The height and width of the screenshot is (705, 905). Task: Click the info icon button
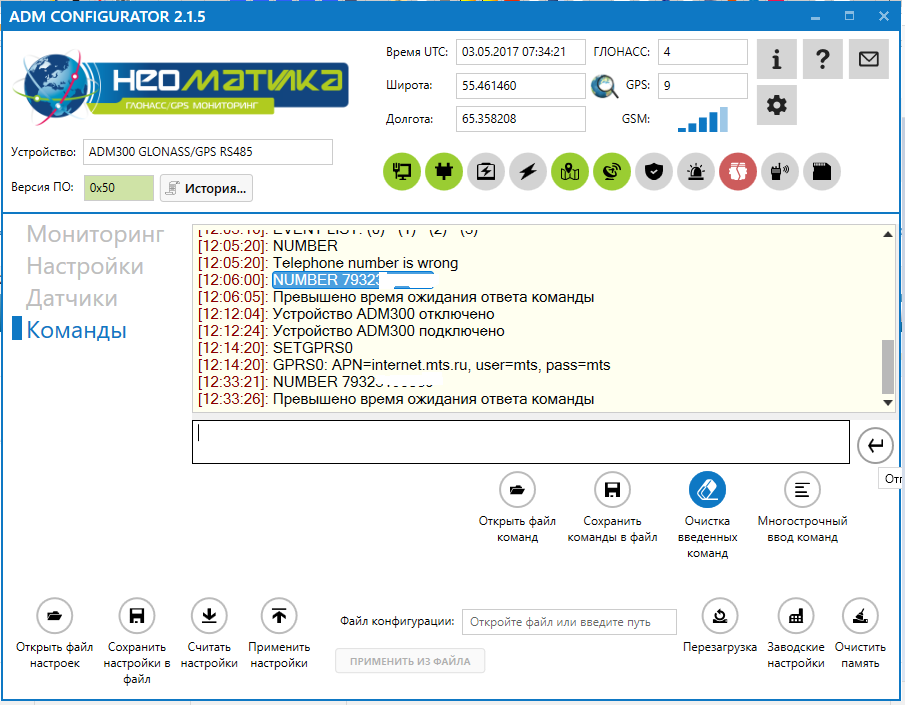777,60
